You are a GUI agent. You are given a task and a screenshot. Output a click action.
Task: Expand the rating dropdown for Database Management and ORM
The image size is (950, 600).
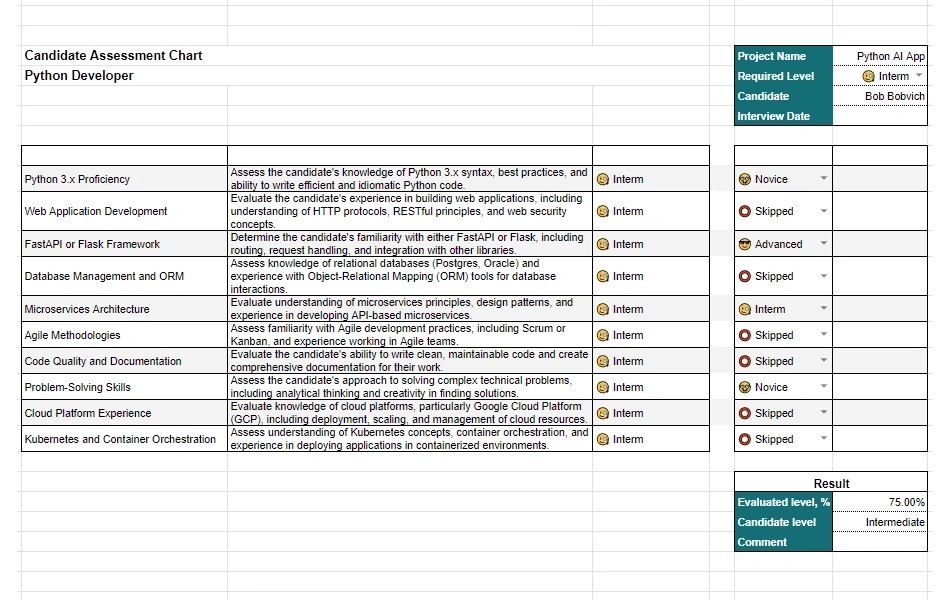point(824,276)
